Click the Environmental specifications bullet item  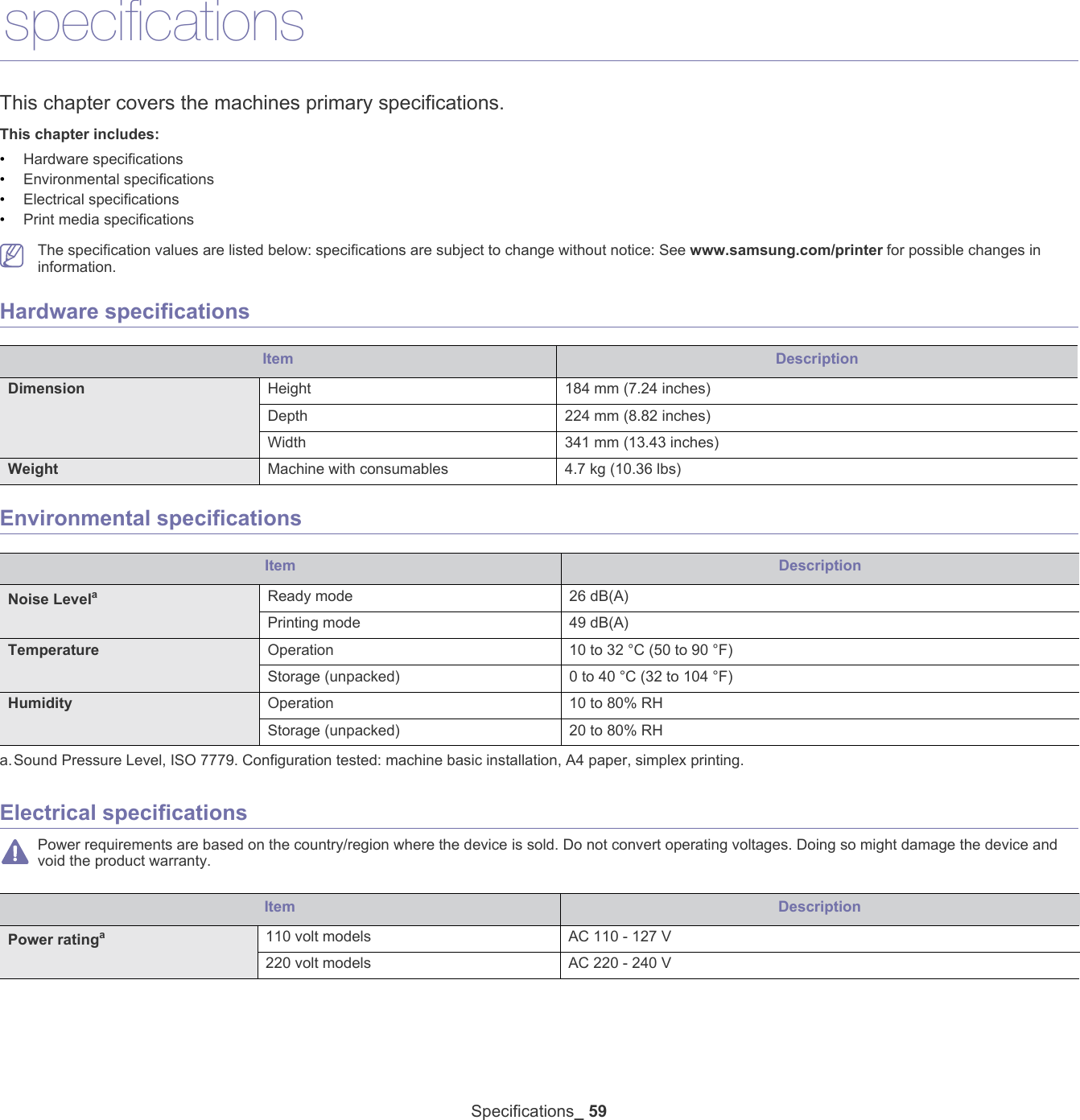118,179
